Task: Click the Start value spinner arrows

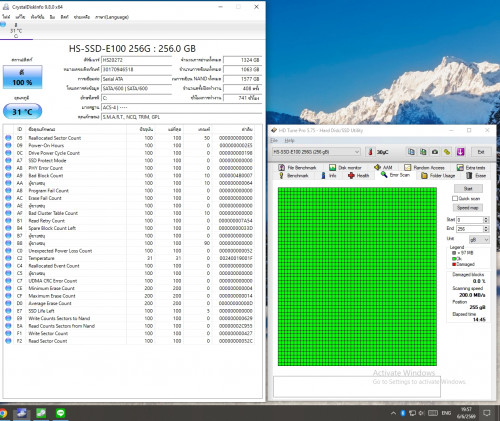Action: (486, 220)
